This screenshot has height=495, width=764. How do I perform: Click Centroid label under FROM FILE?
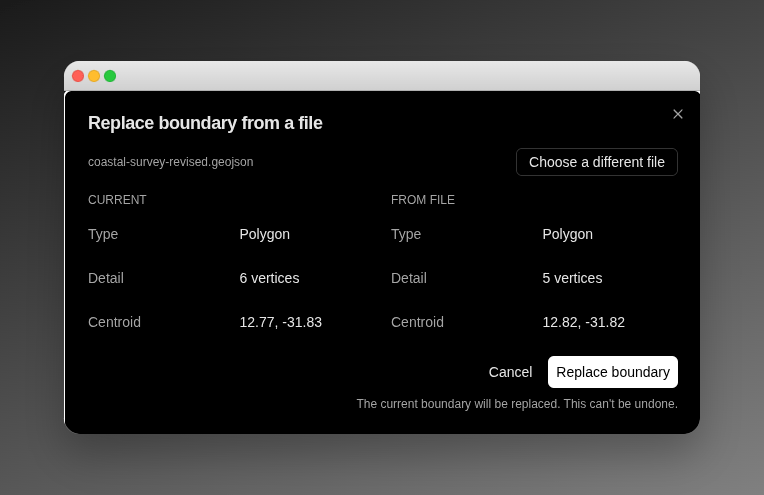tap(418, 322)
